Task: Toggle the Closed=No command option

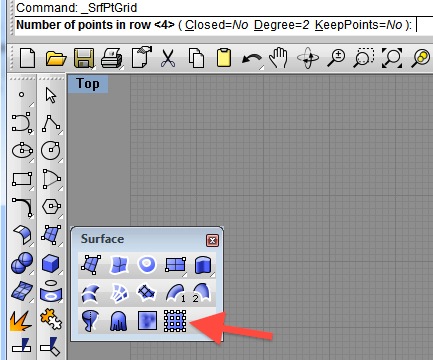Action: pos(217,25)
